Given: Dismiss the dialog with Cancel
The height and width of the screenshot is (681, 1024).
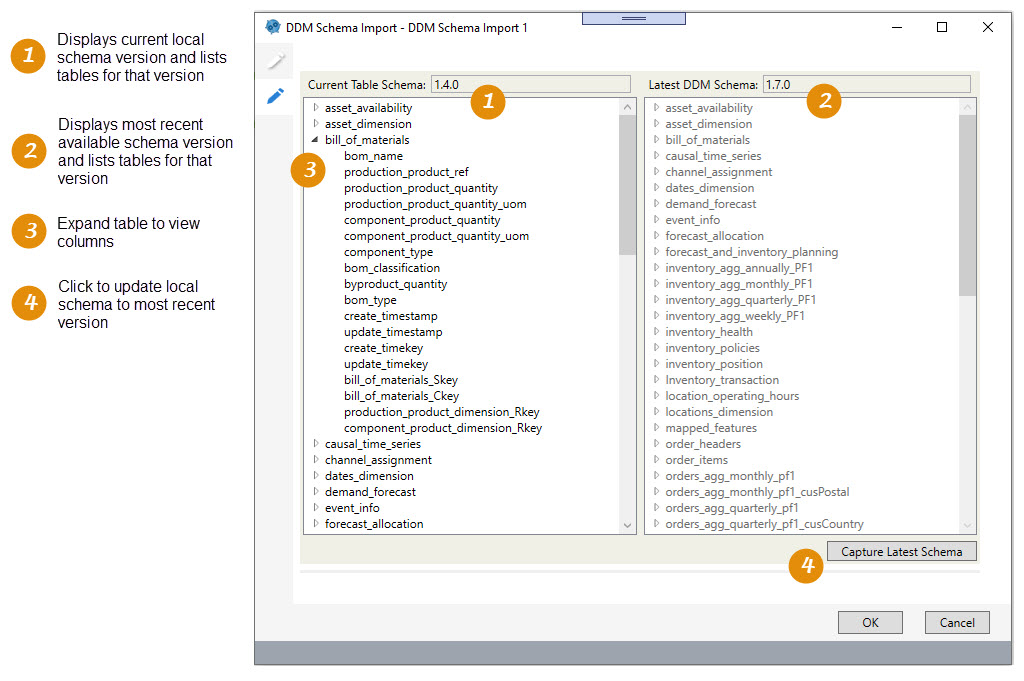Looking at the screenshot, I should [957, 622].
